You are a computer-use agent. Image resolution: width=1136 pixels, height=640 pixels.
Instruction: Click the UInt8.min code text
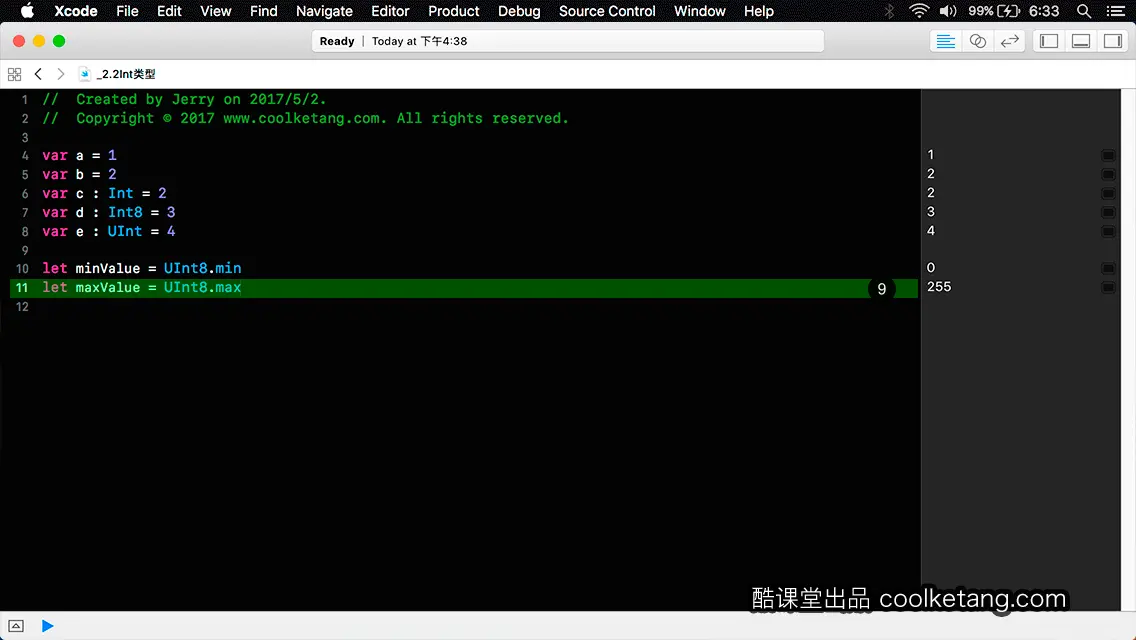click(x=202, y=268)
